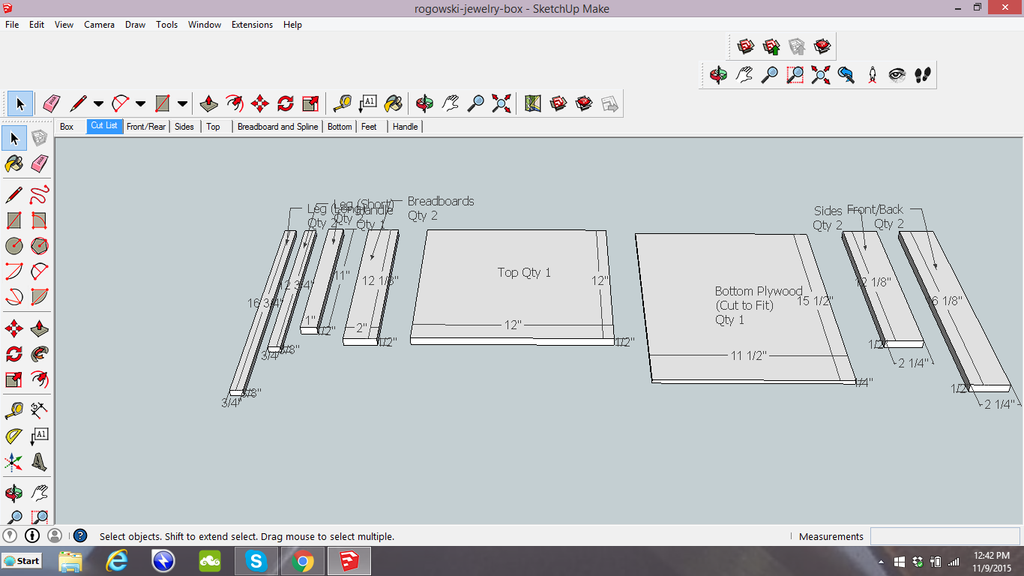Open Google Chrome from the taskbar
Viewport: 1024px width, 576px height.
[302, 561]
